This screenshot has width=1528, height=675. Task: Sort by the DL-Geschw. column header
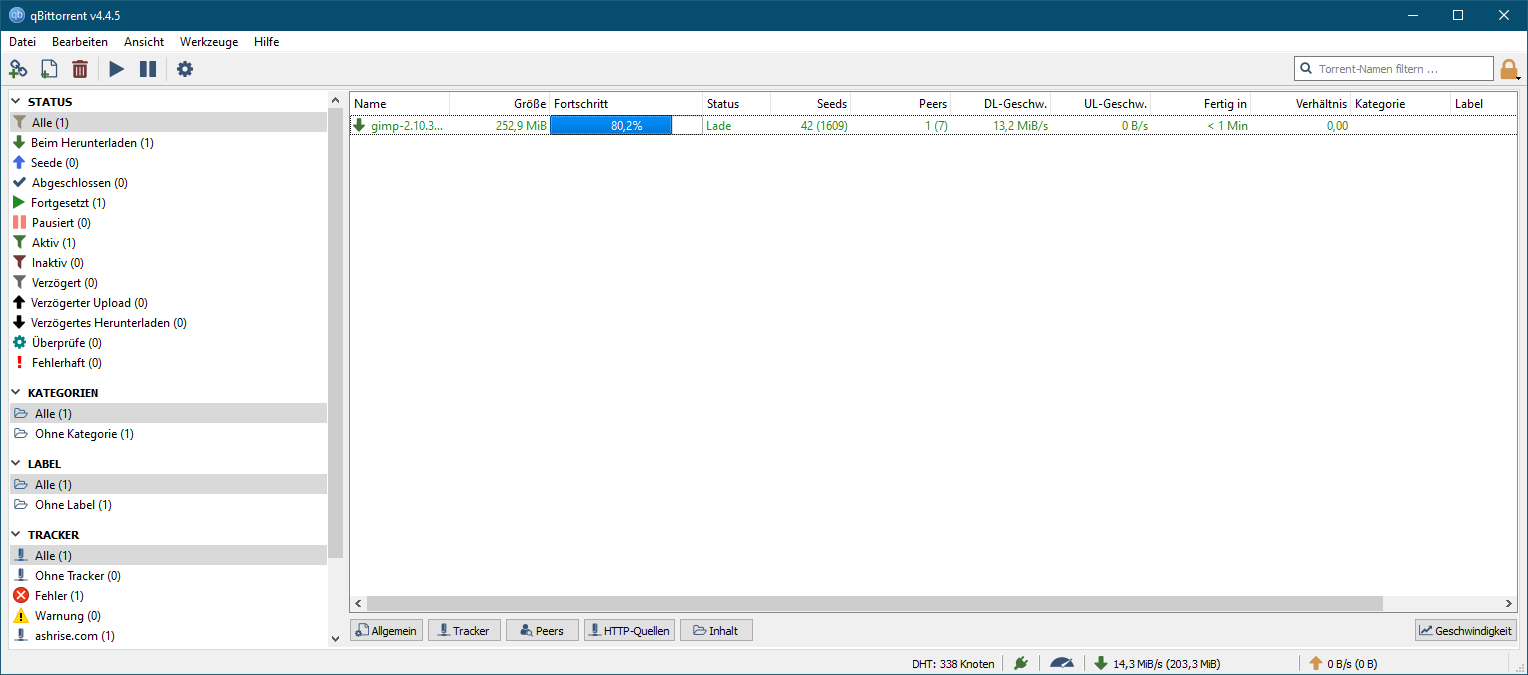tap(1000, 104)
